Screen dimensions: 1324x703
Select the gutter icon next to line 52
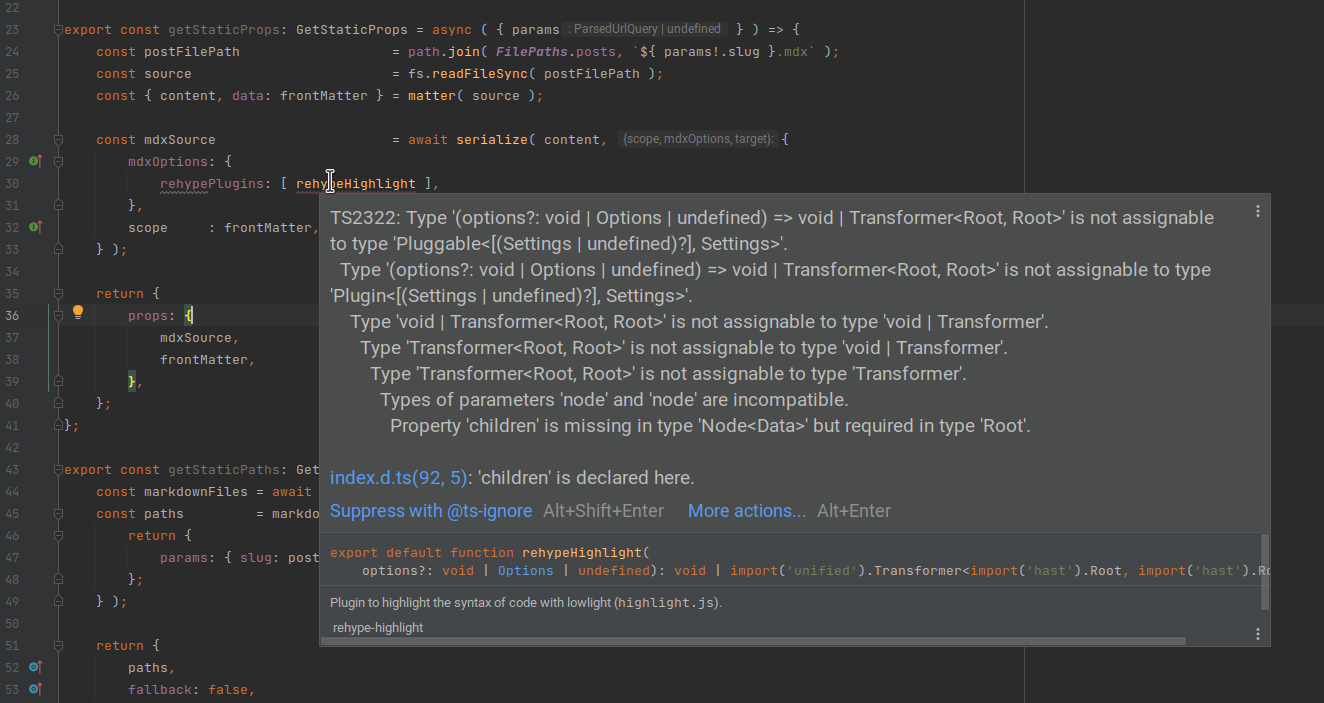click(x=35, y=666)
